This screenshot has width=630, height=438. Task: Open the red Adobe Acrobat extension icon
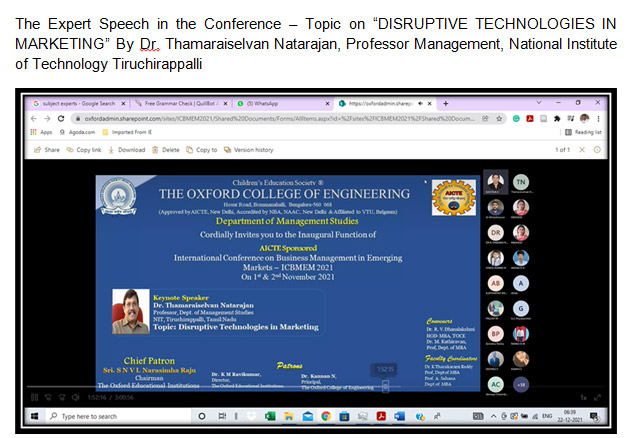tap(530, 119)
